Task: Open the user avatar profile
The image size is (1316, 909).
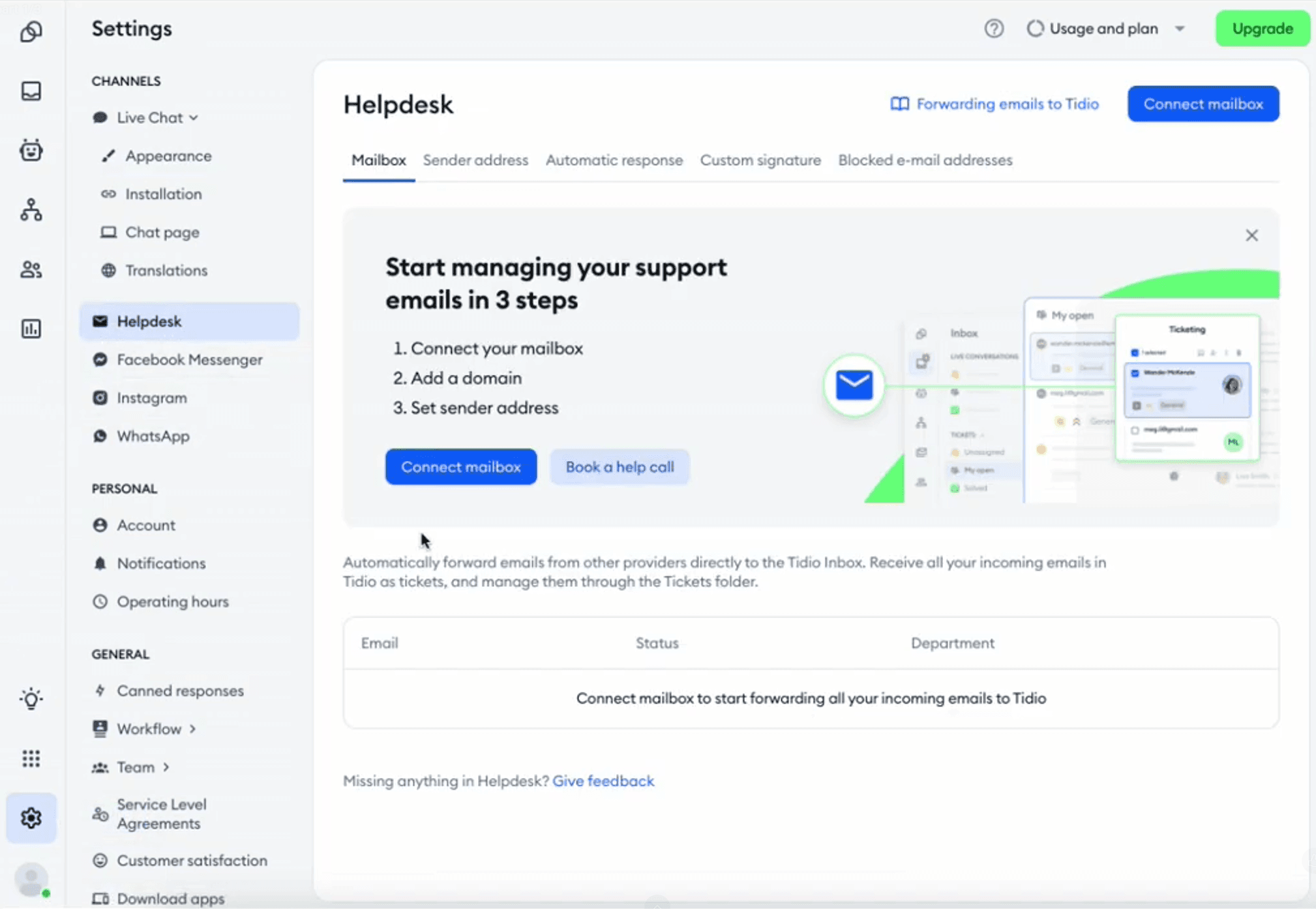Action: pos(31,879)
